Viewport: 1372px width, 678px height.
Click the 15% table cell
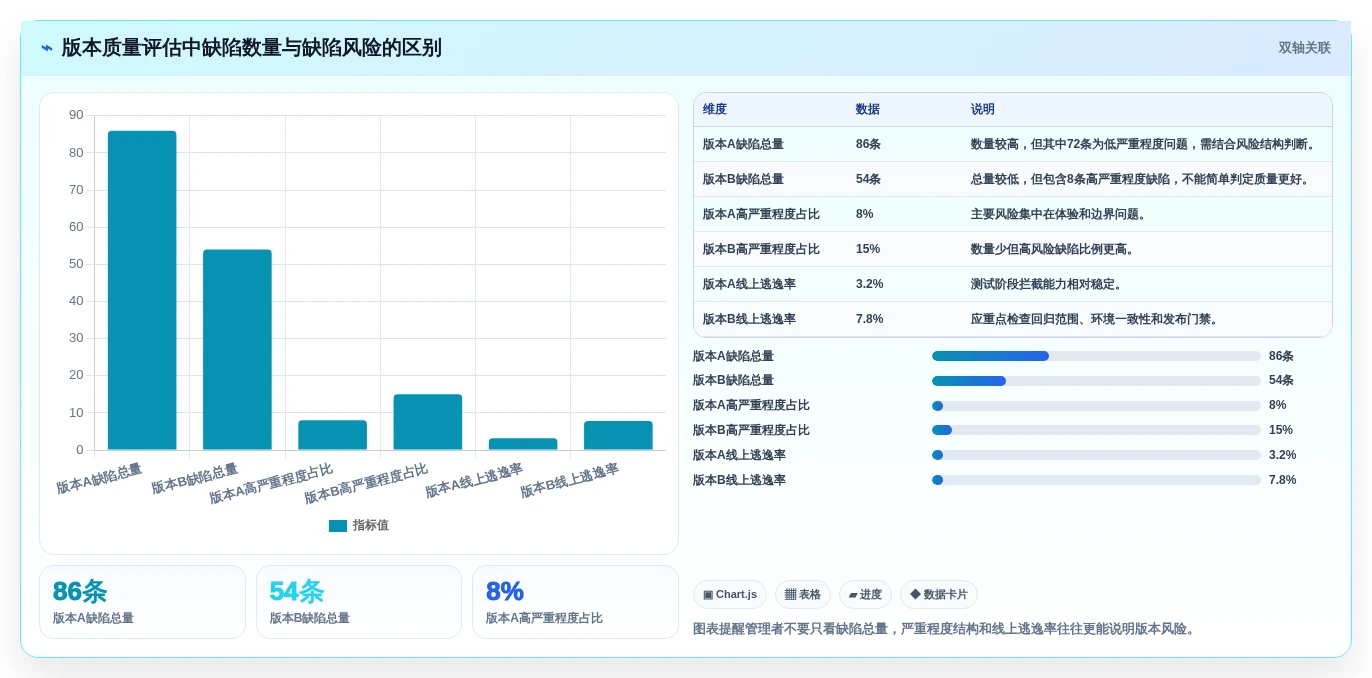[x=868, y=249]
